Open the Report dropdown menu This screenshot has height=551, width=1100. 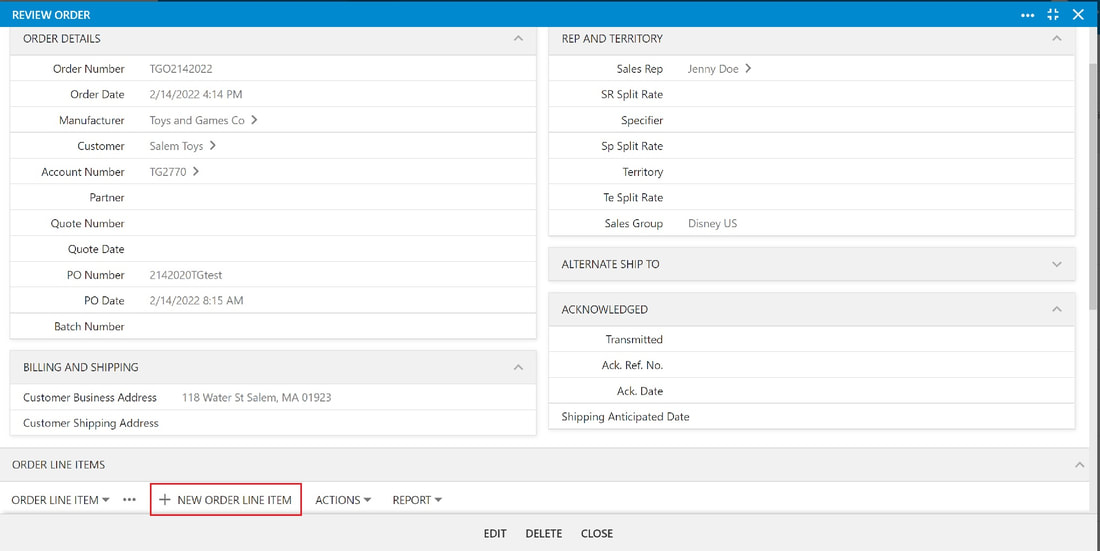pos(417,500)
